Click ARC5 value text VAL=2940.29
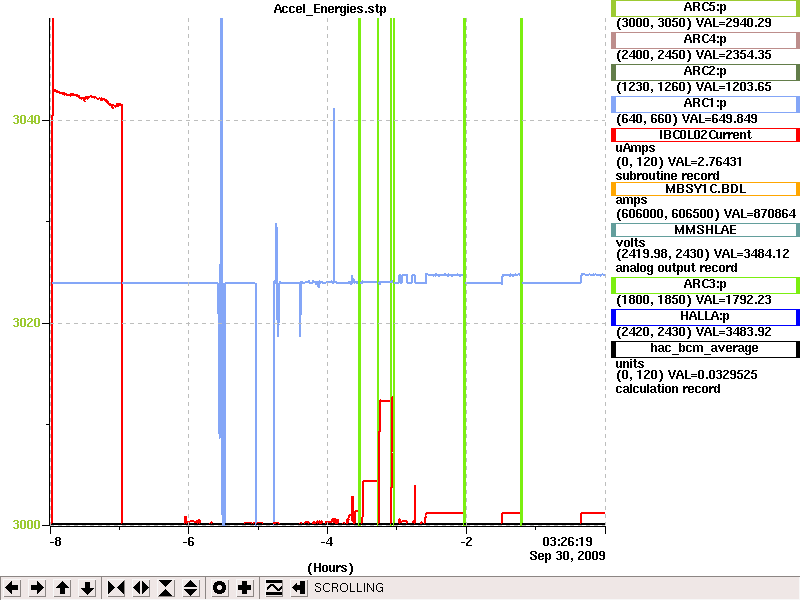Screen dimensions: 800x600 tap(735, 23)
